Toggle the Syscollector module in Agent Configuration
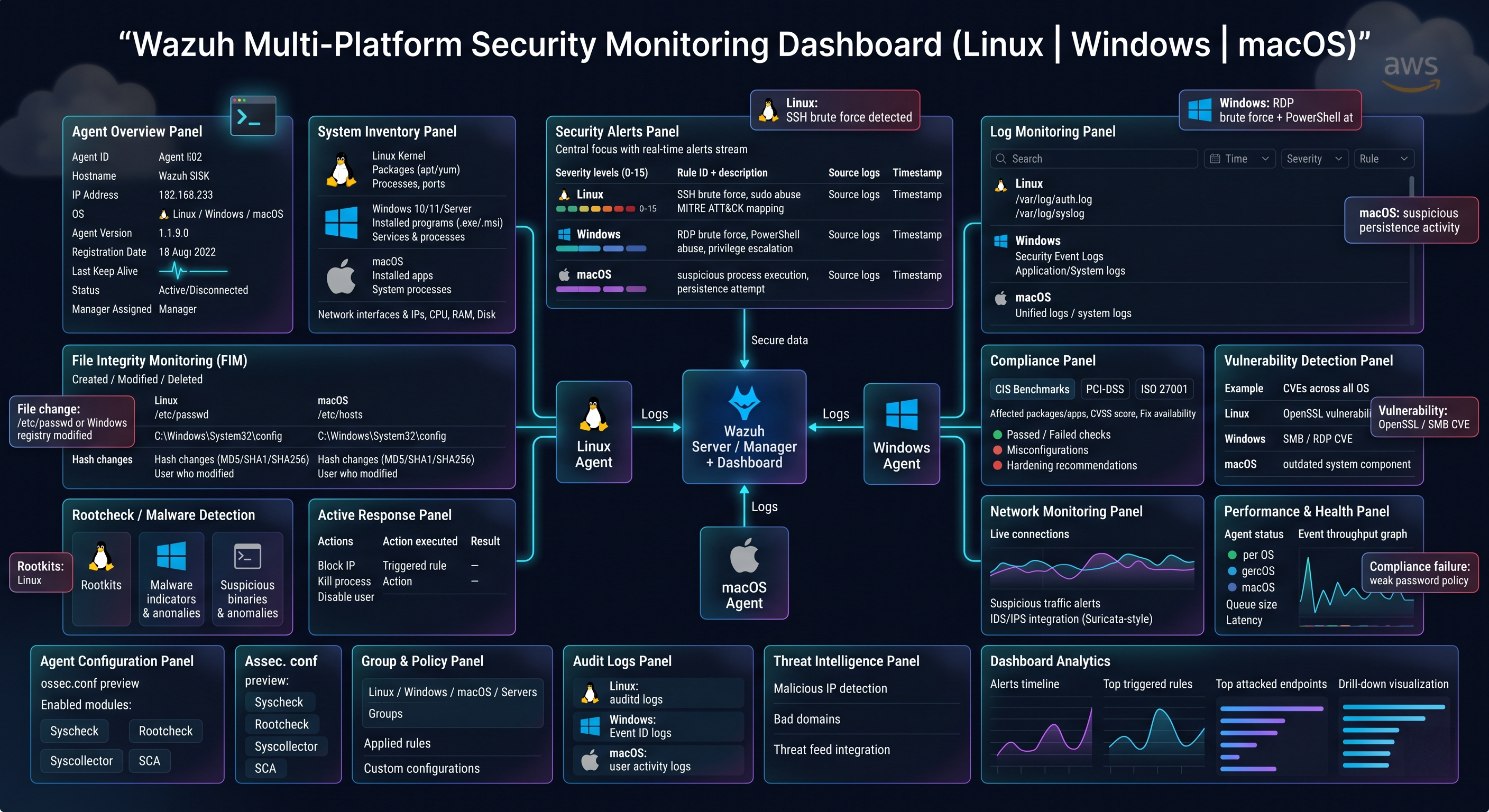Viewport: 1489px width, 812px height. coord(81,761)
